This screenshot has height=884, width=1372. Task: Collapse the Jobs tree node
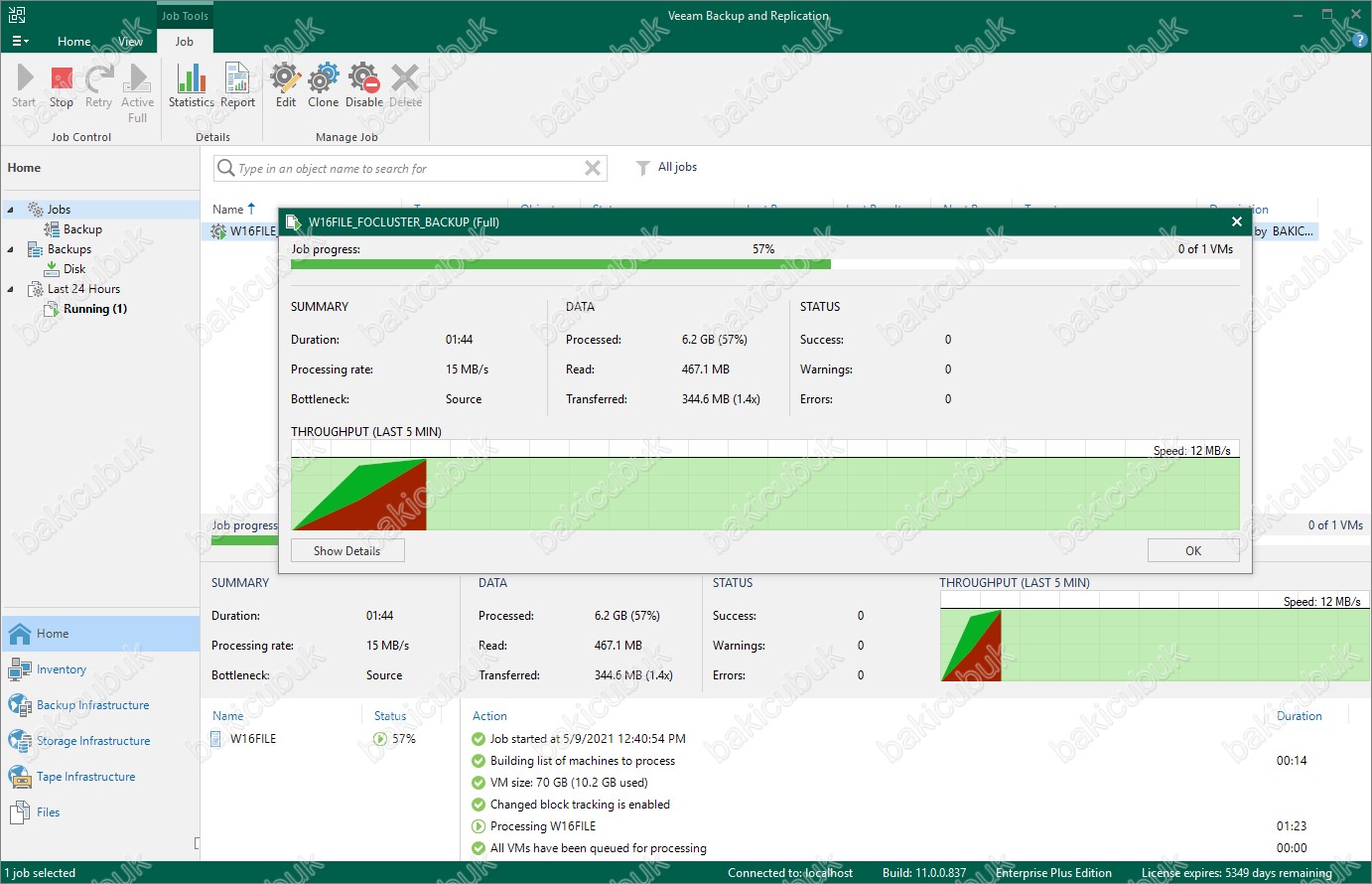[x=11, y=210]
